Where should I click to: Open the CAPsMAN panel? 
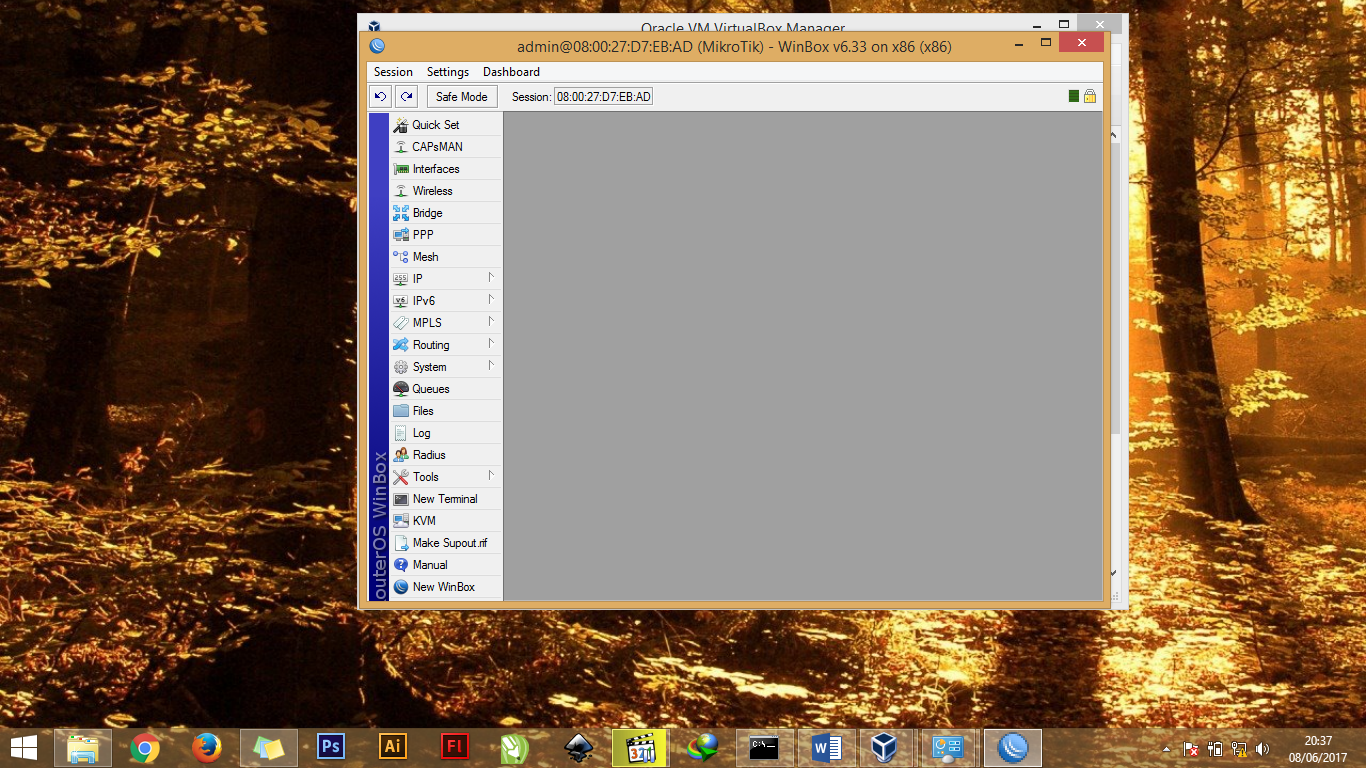point(445,147)
